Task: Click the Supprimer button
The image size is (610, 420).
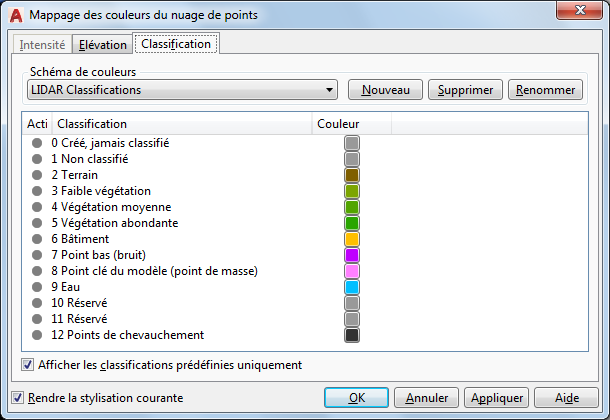Action: (x=465, y=90)
